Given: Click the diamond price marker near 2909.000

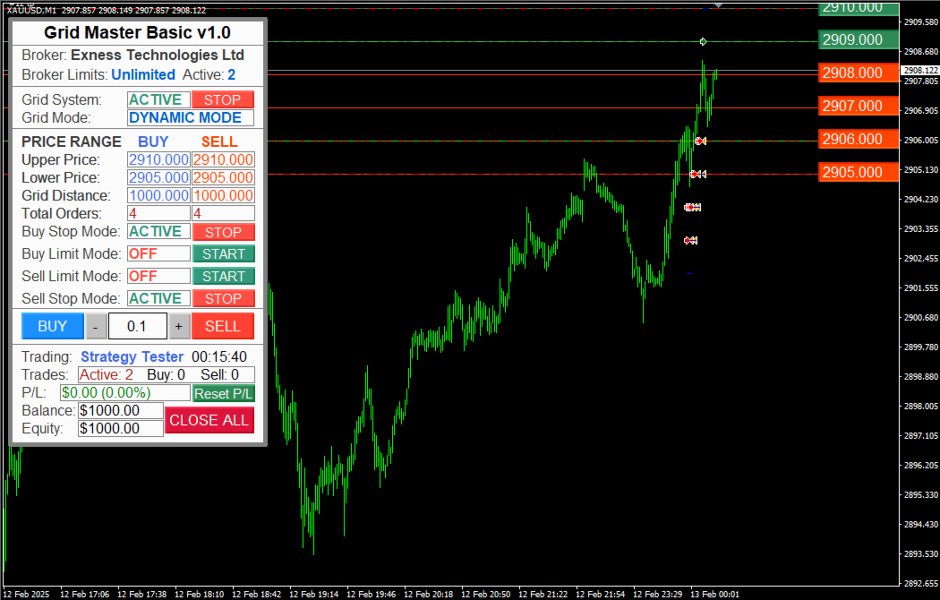Looking at the screenshot, I should pos(703,41).
